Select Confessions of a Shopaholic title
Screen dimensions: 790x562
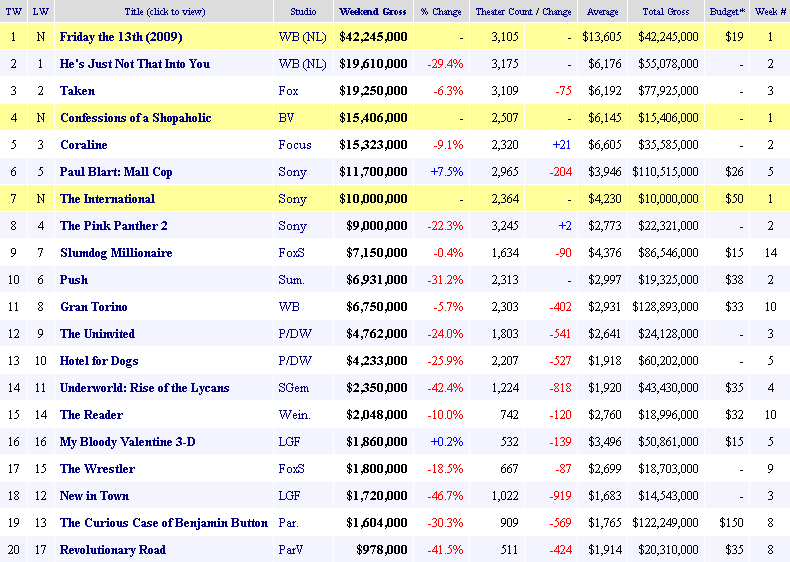pyautogui.click(x=135, y=118)
